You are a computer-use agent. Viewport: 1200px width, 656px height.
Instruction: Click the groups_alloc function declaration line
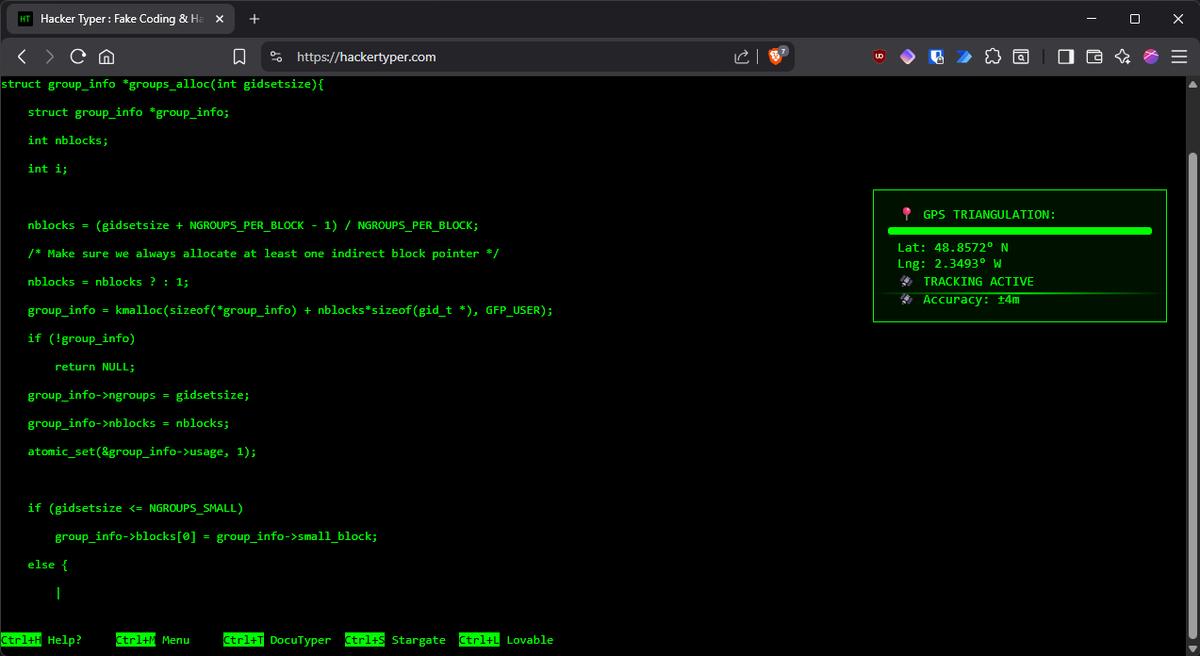tap(163, 85)
